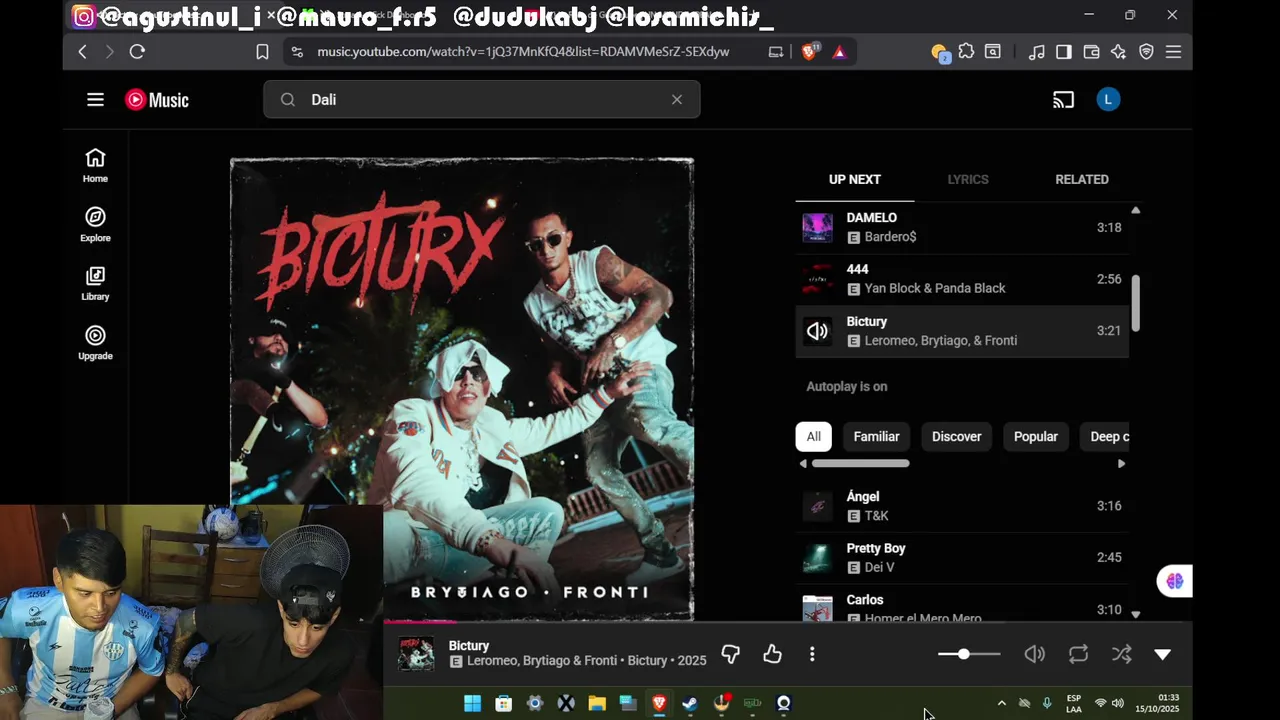This screenshot has width=1280, height=720.
Task: Play Ángel by T&K
Action: click(962, 506)
